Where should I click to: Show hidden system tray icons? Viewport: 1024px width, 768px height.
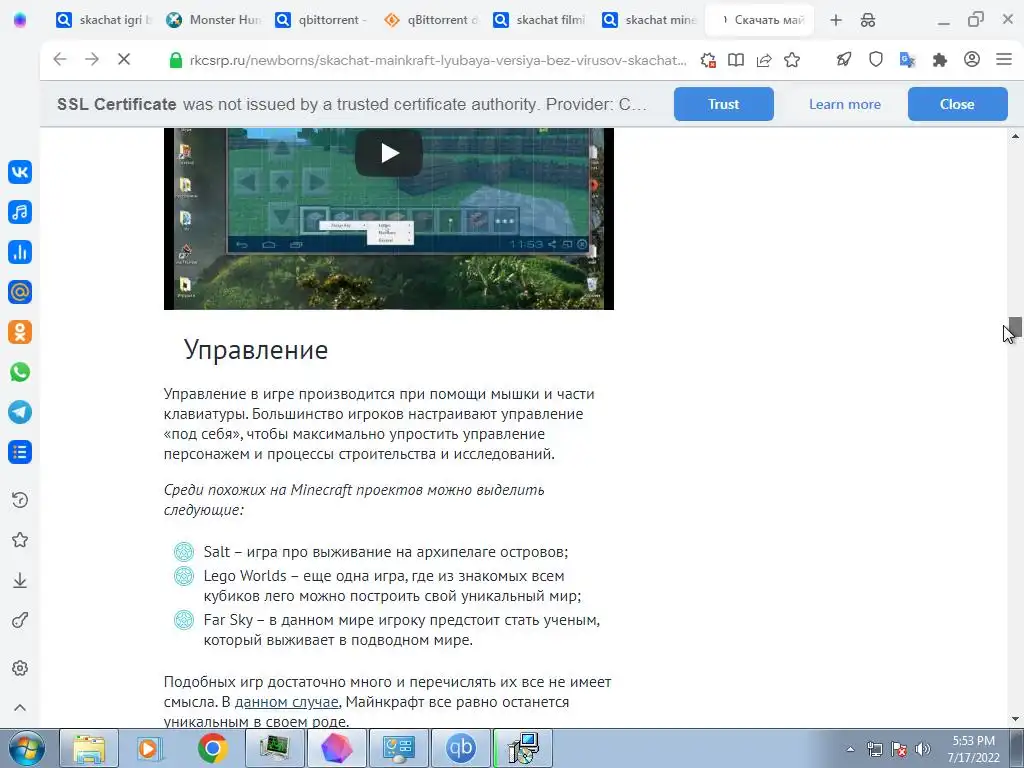click(x=850, y=749)
